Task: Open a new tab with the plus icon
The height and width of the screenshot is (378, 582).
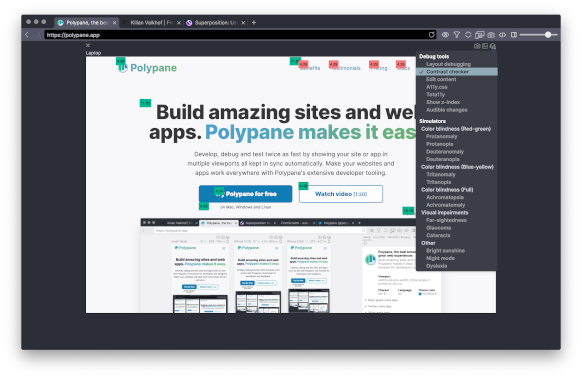Action: [x=254, y=22]
